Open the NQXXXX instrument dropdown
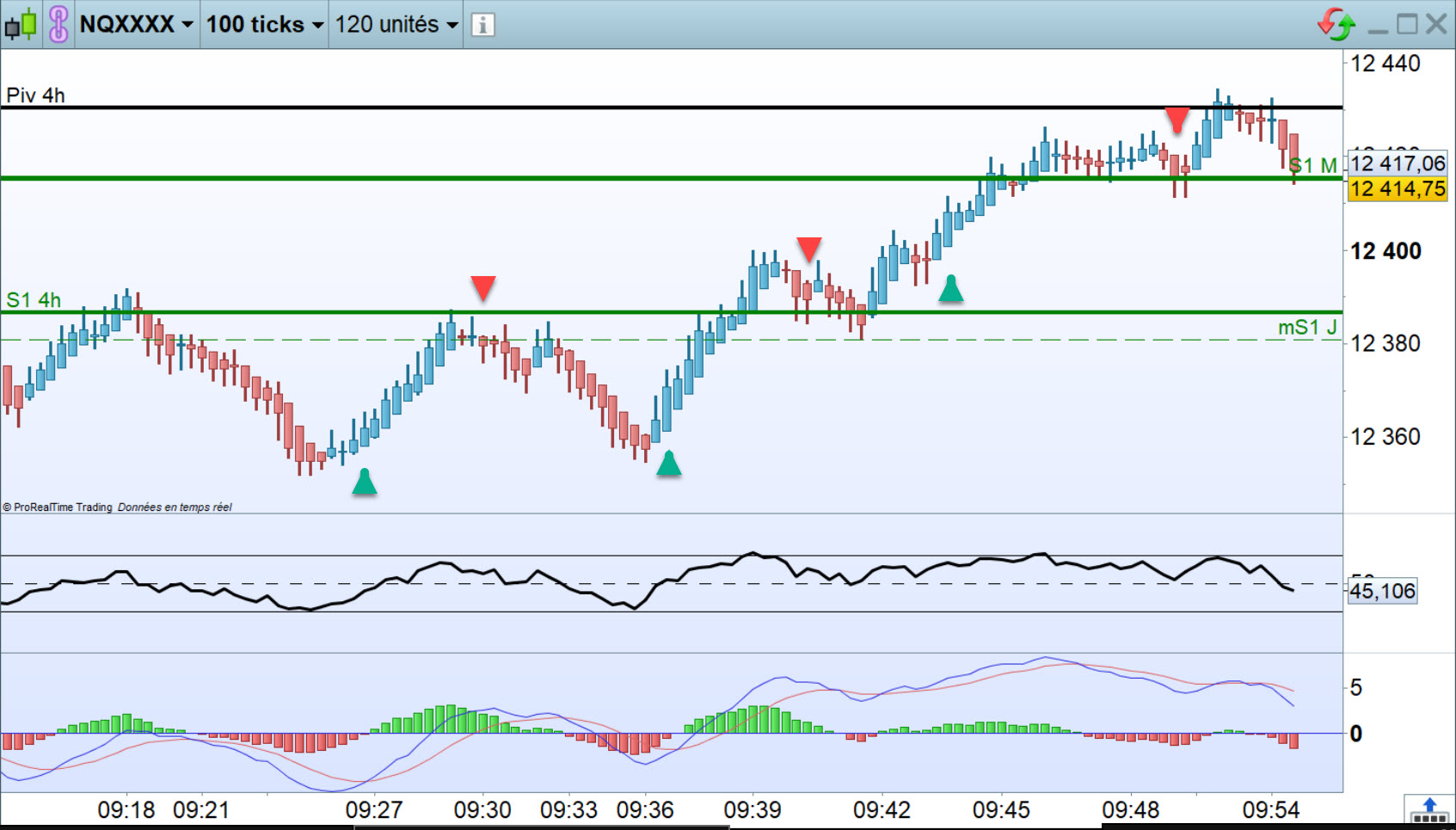 pyautogui.click(x=136, y=24)
